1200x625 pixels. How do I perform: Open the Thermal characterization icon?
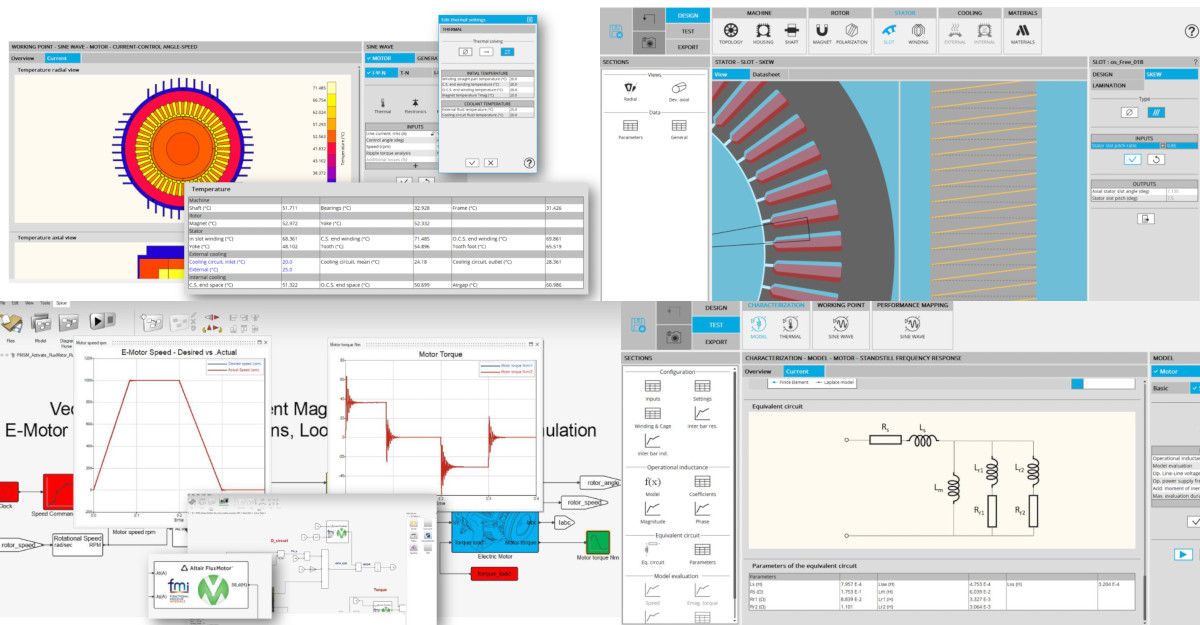789,328
